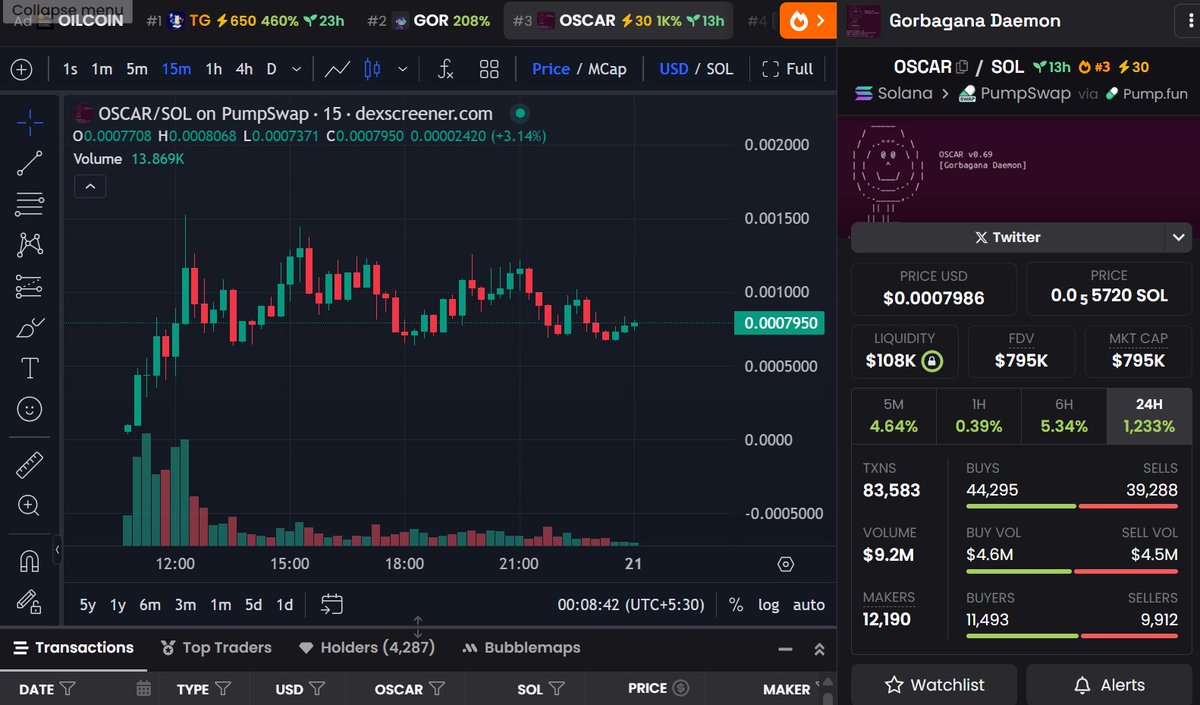
Task: Open the Twitter link button
Action: [x=1007, y=237]
